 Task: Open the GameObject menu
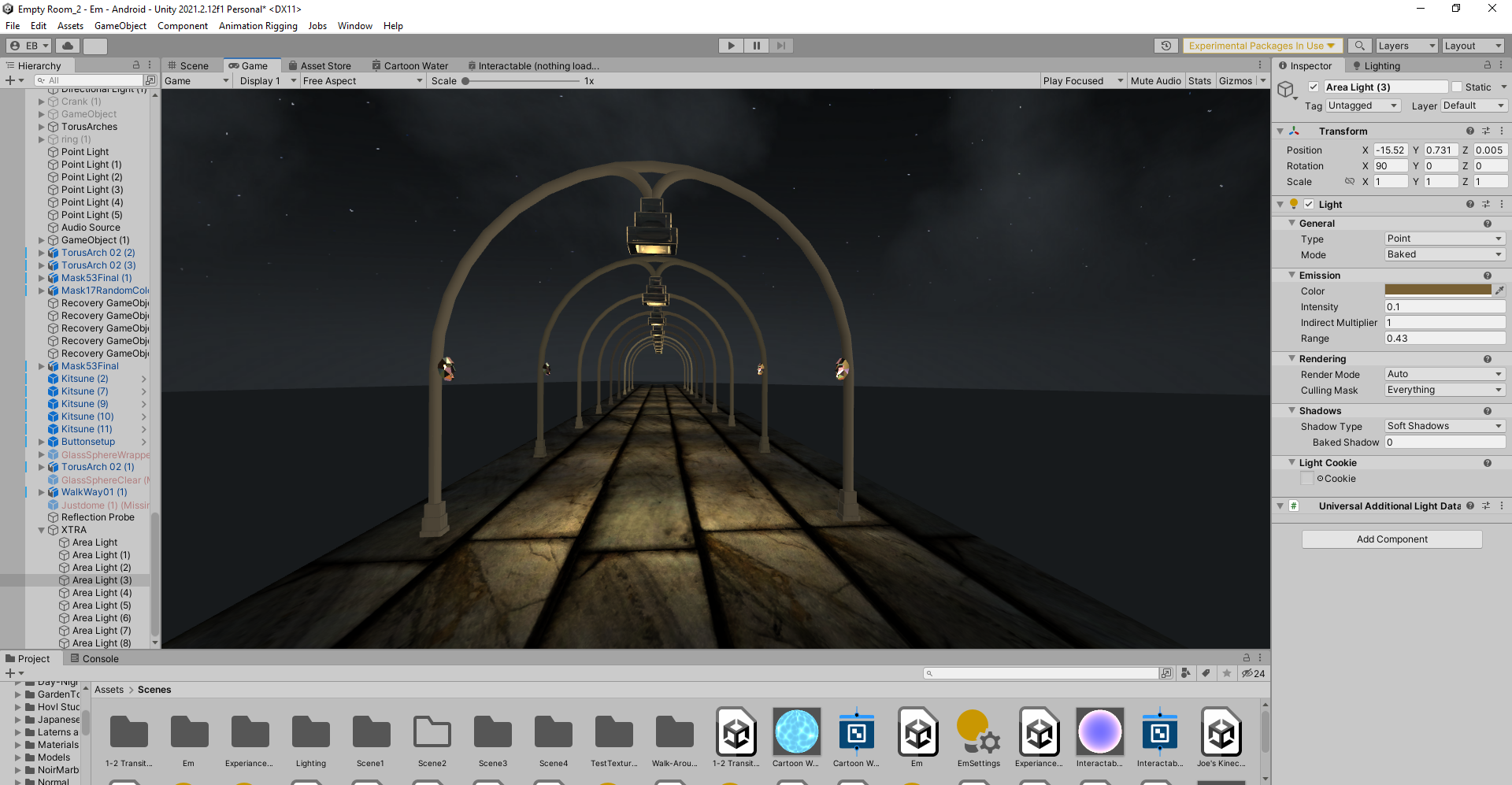[x=120, y=26]
